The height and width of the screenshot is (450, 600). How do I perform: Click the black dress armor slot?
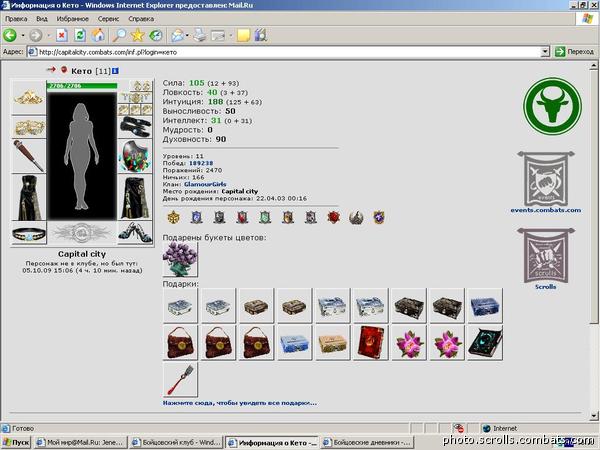29,197
